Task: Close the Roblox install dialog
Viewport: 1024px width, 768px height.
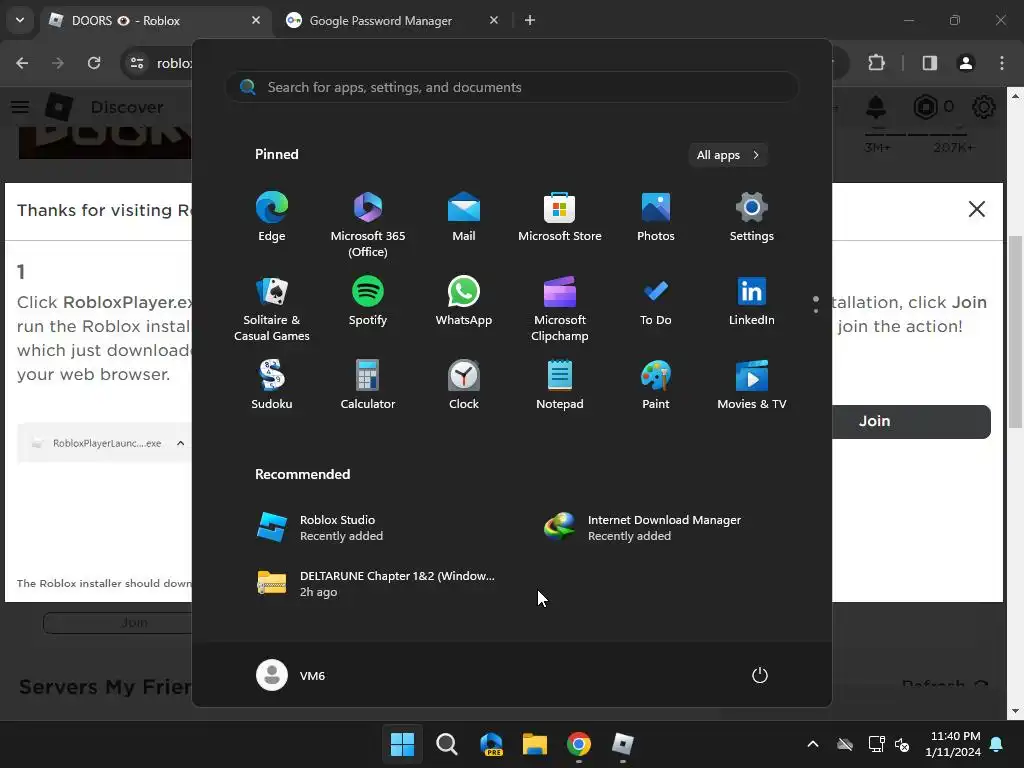Action: [977, 209]
